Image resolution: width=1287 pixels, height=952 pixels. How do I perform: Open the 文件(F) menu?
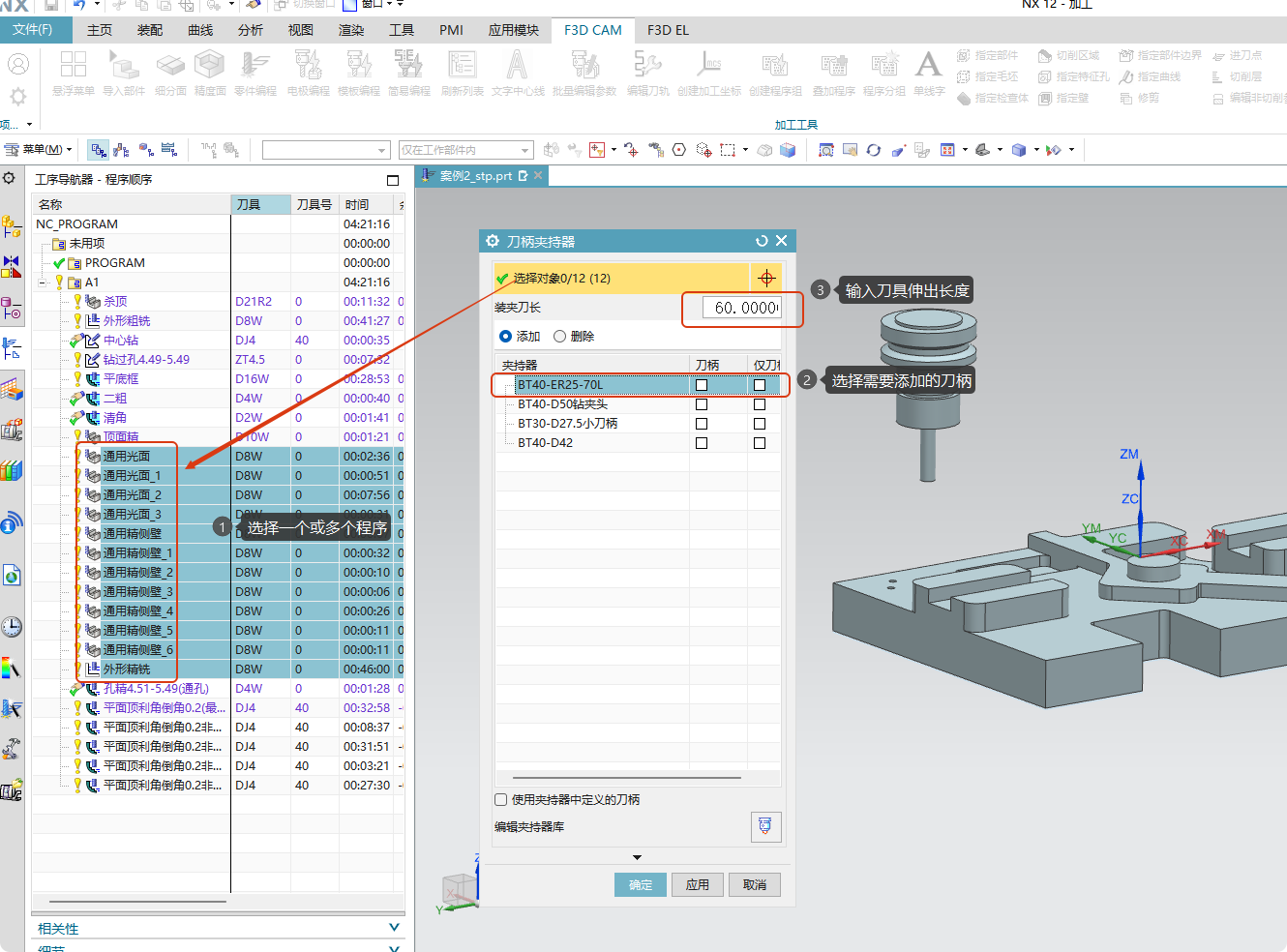point(33,30)
